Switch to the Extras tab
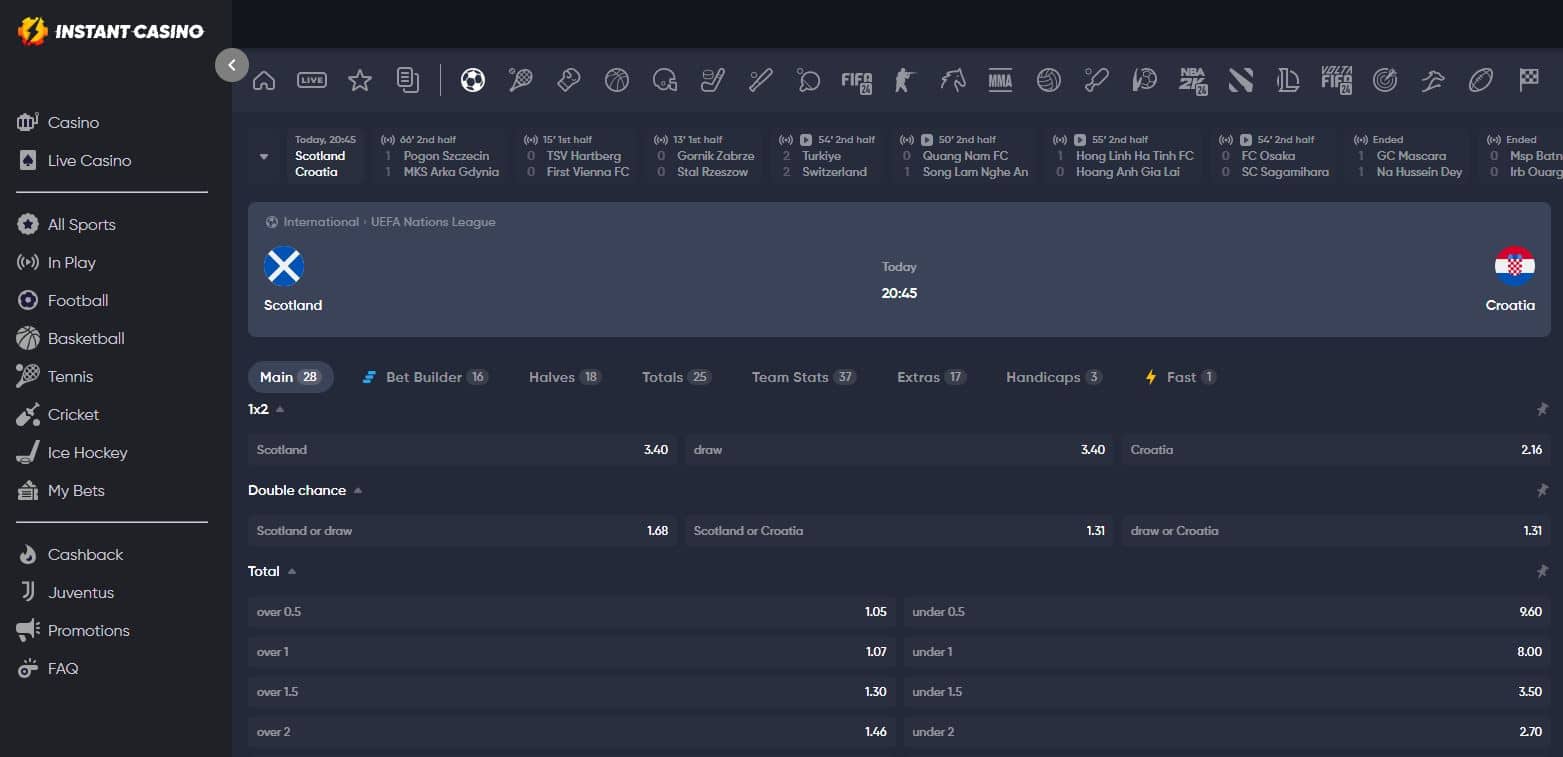The height and width of the screenshot is (757, 1563). pyautogui.click(x=931, y=377)
